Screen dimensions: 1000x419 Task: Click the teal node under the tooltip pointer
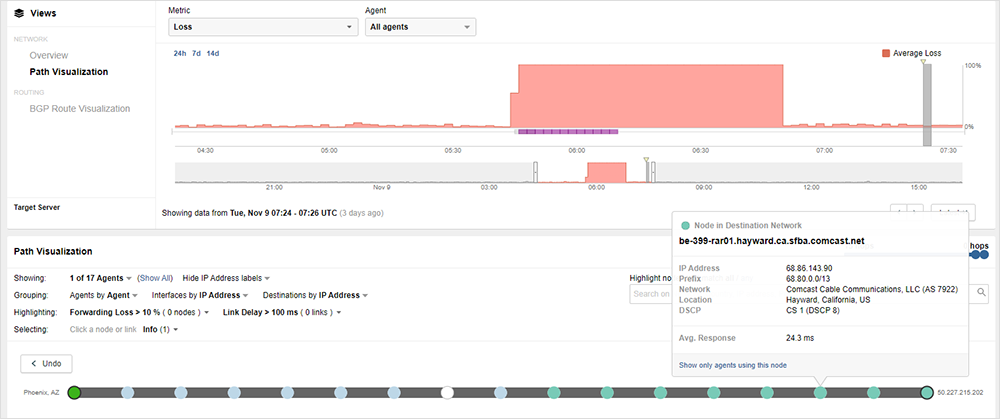pyautogui.click(x=820, y=393)
